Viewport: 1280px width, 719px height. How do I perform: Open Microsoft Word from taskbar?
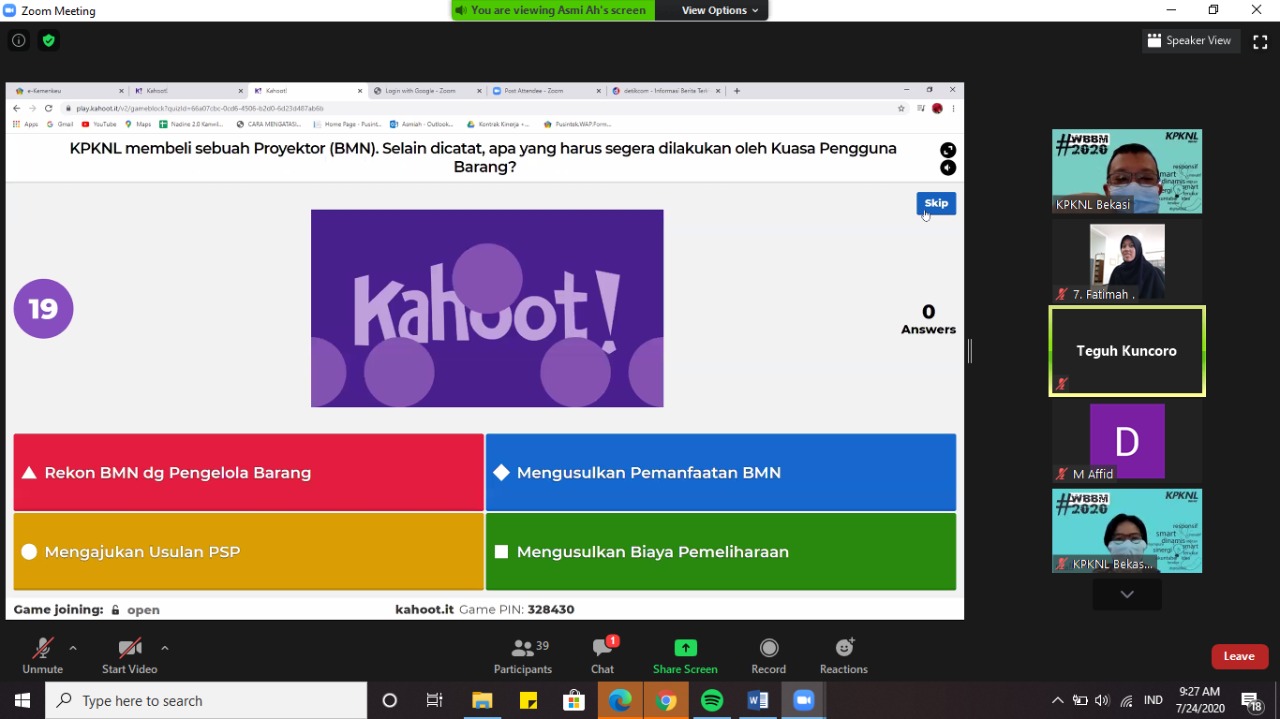point(758,700)
